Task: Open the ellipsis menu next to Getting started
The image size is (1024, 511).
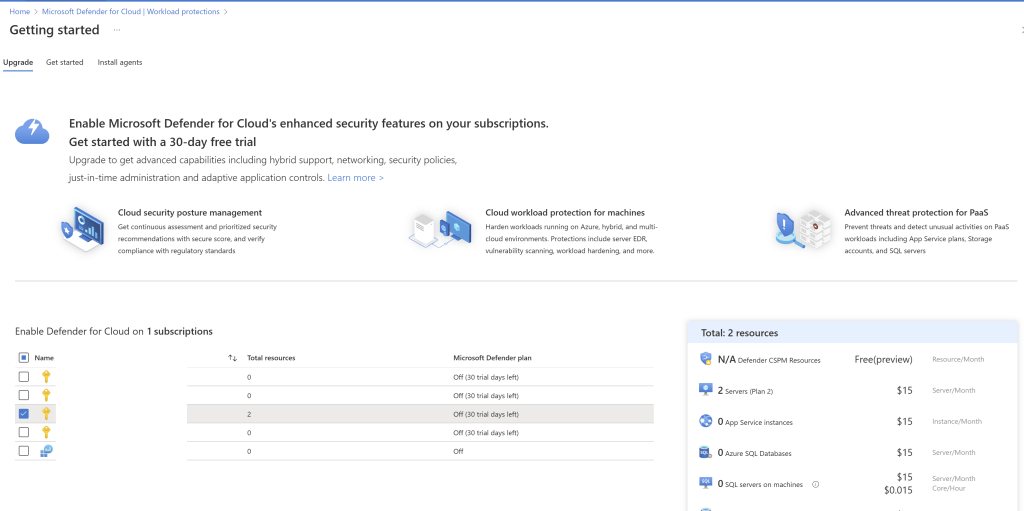Action: click(x=116, y=30)
